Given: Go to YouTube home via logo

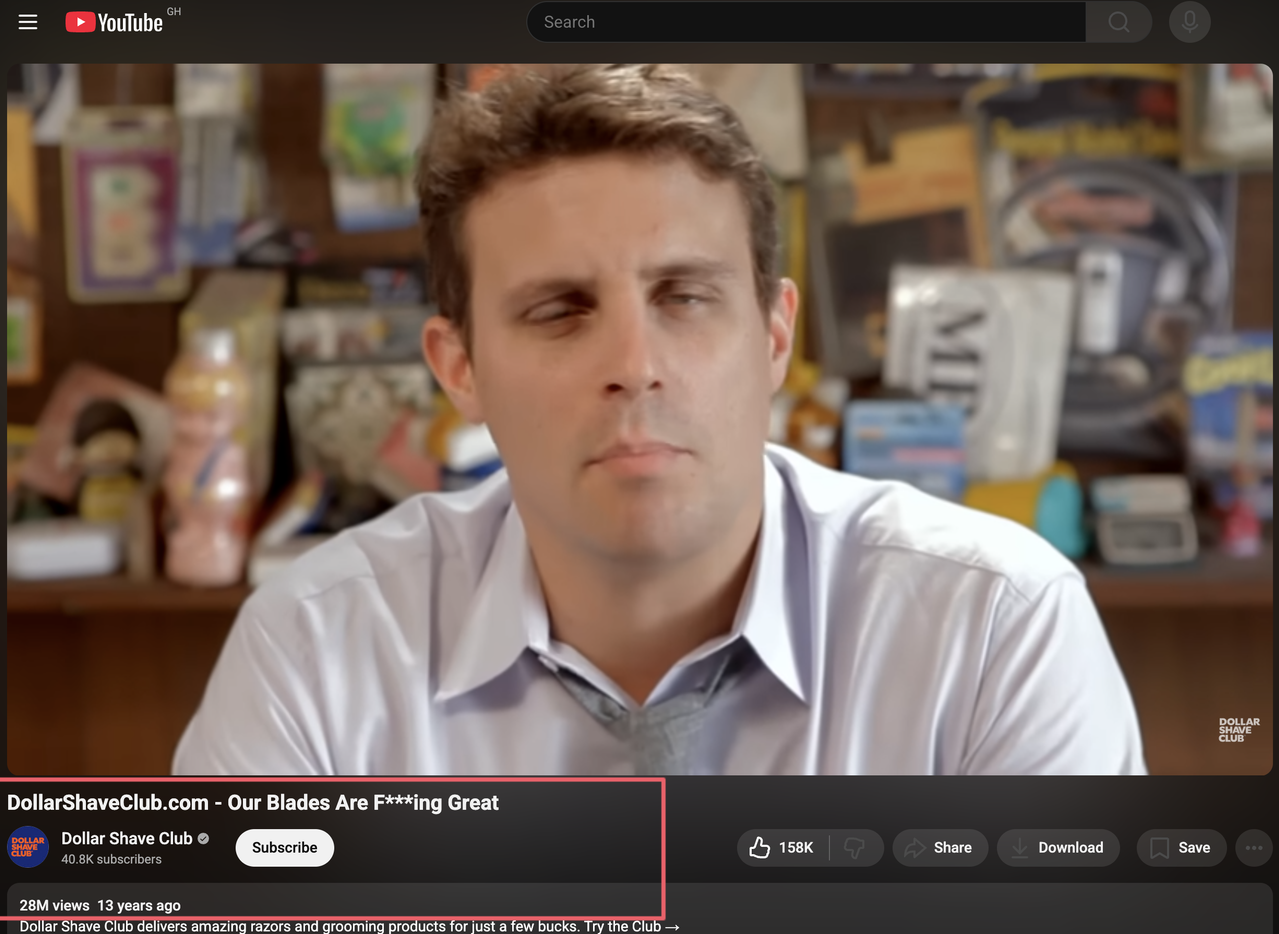Looking at the screenshot, I should click(114, 22).
